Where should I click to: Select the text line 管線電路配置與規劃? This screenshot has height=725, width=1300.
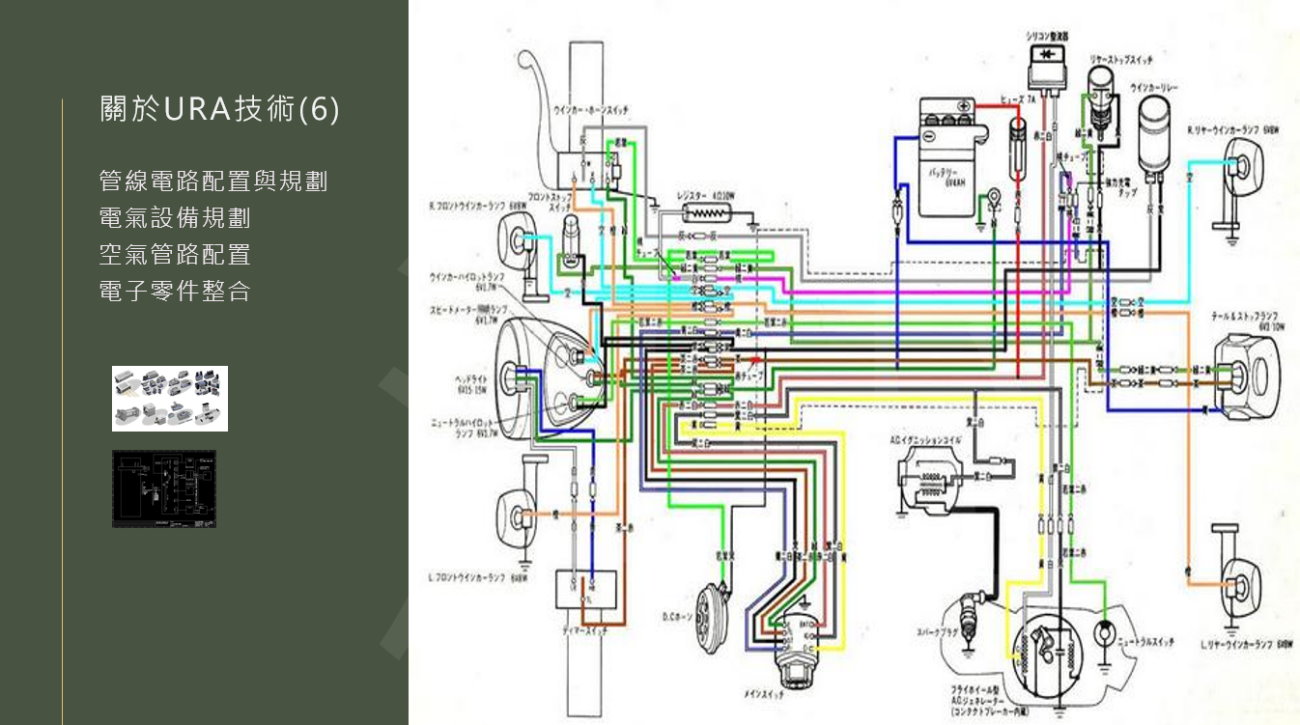tap(214, 182)
